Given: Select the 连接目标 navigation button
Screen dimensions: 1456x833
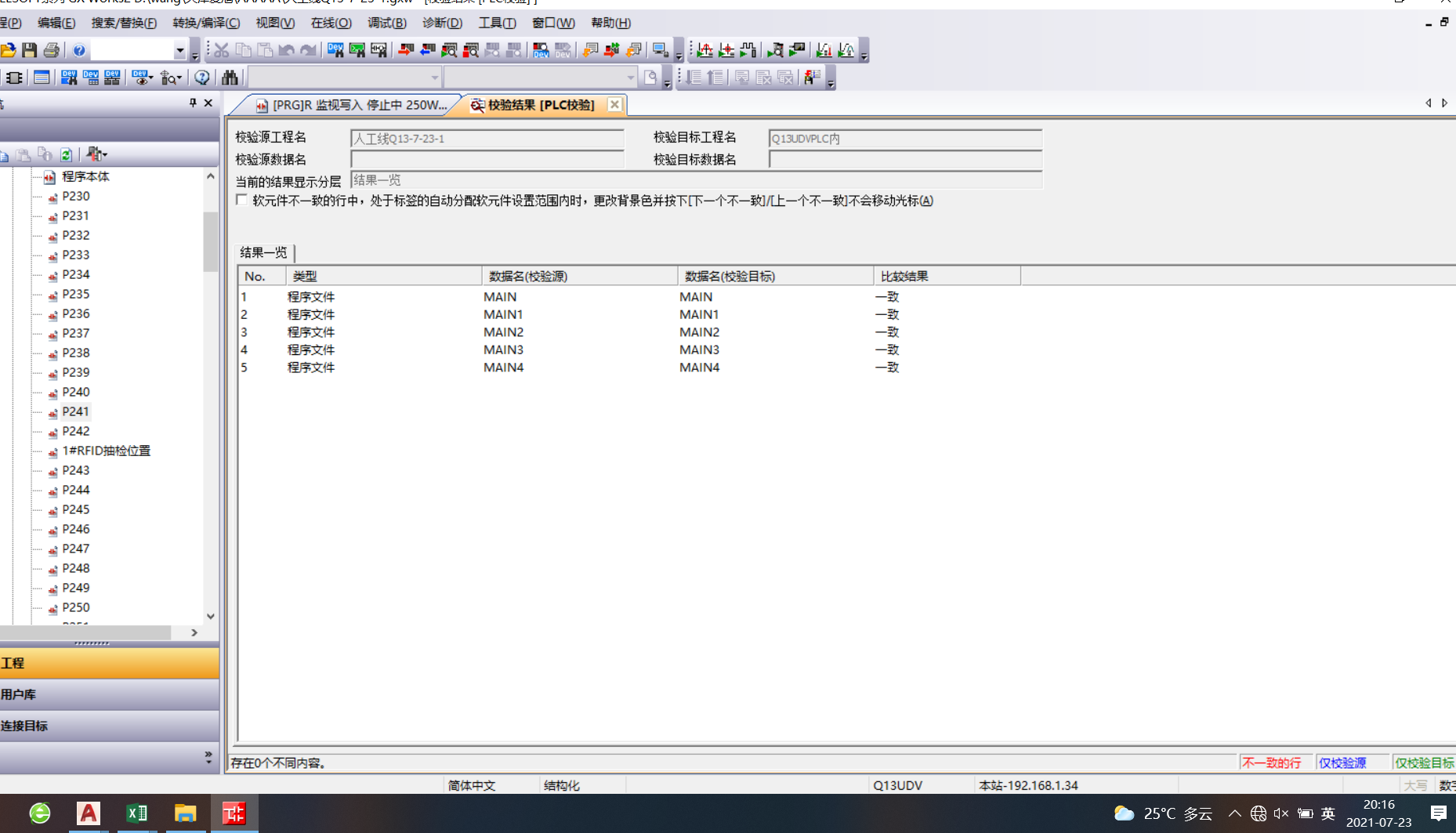Looking at the screenshot, I should [110, 726].
